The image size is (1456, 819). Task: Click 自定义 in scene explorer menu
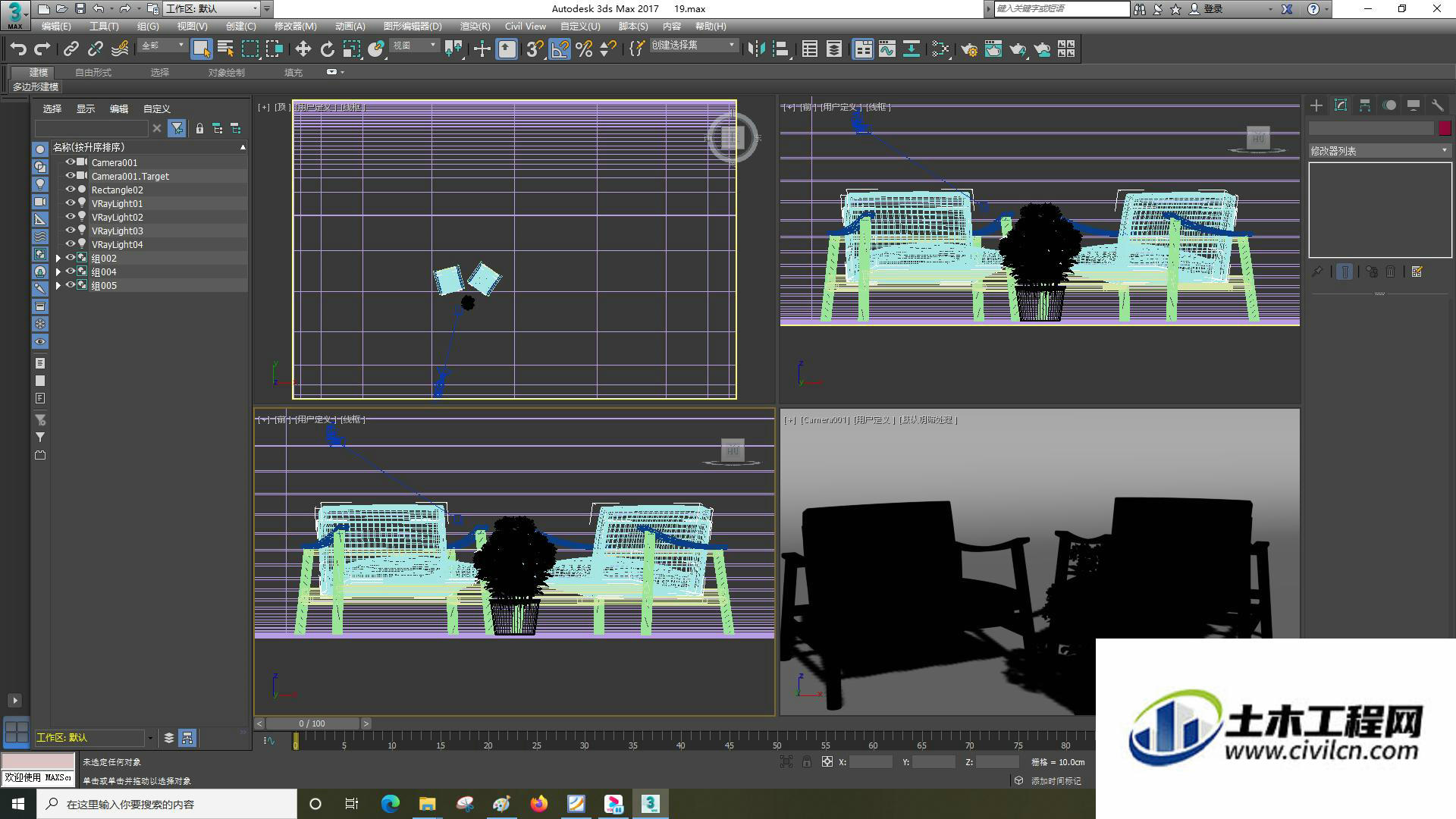point(156,109)
